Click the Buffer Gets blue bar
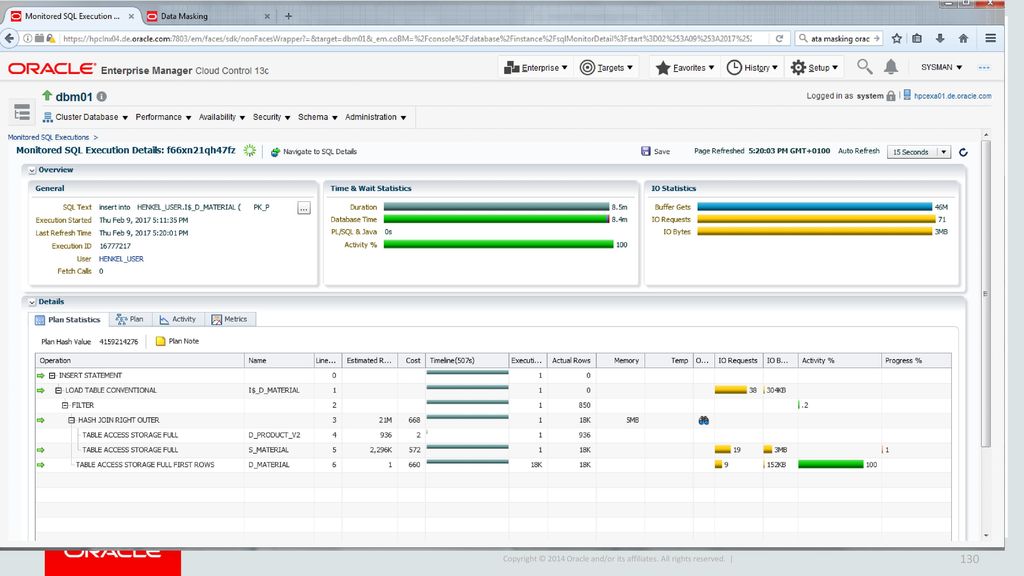Image resolution: width=1024 pixels, height=576 pixels. click(814, 207)
